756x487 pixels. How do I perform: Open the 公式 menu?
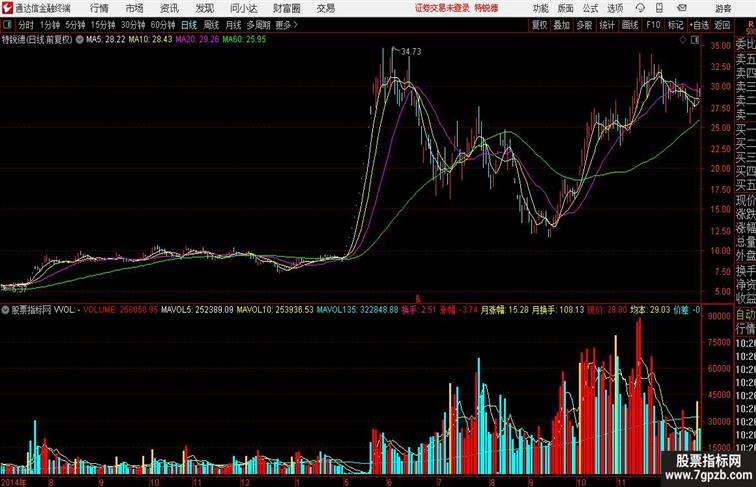click(x=590, y=8)
